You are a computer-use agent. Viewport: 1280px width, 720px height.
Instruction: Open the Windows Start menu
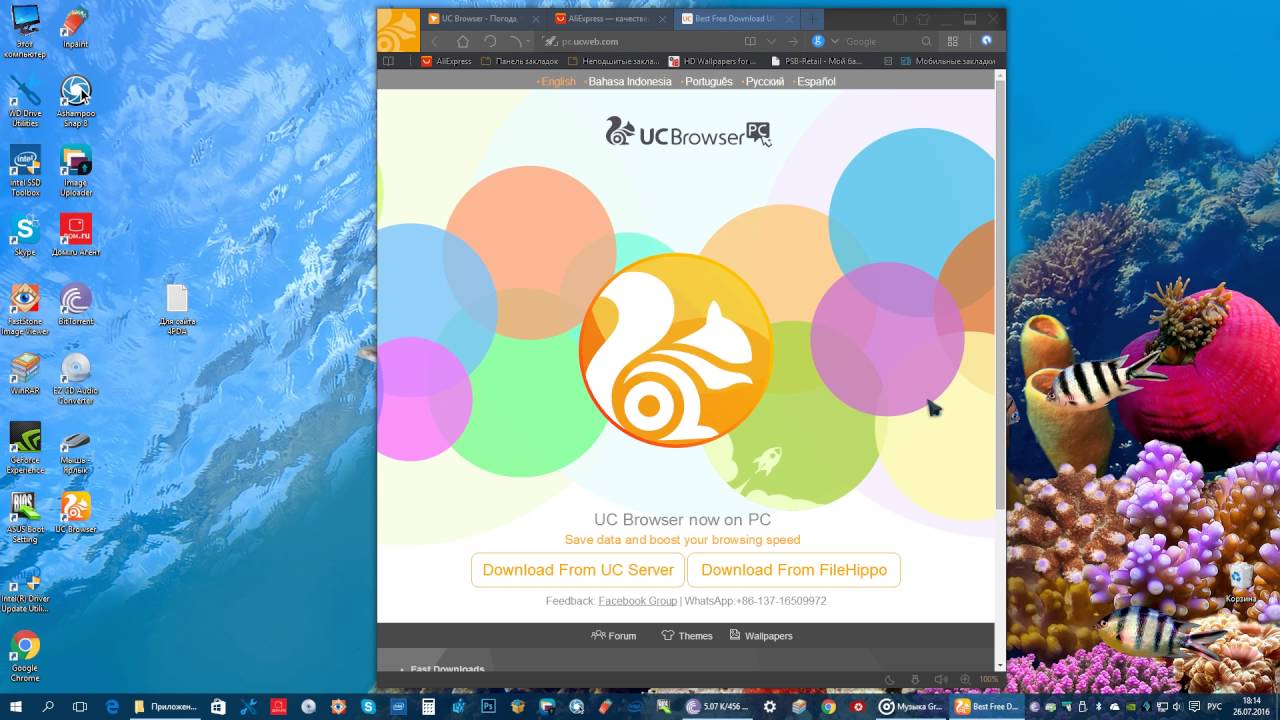(x=16, y=706)
